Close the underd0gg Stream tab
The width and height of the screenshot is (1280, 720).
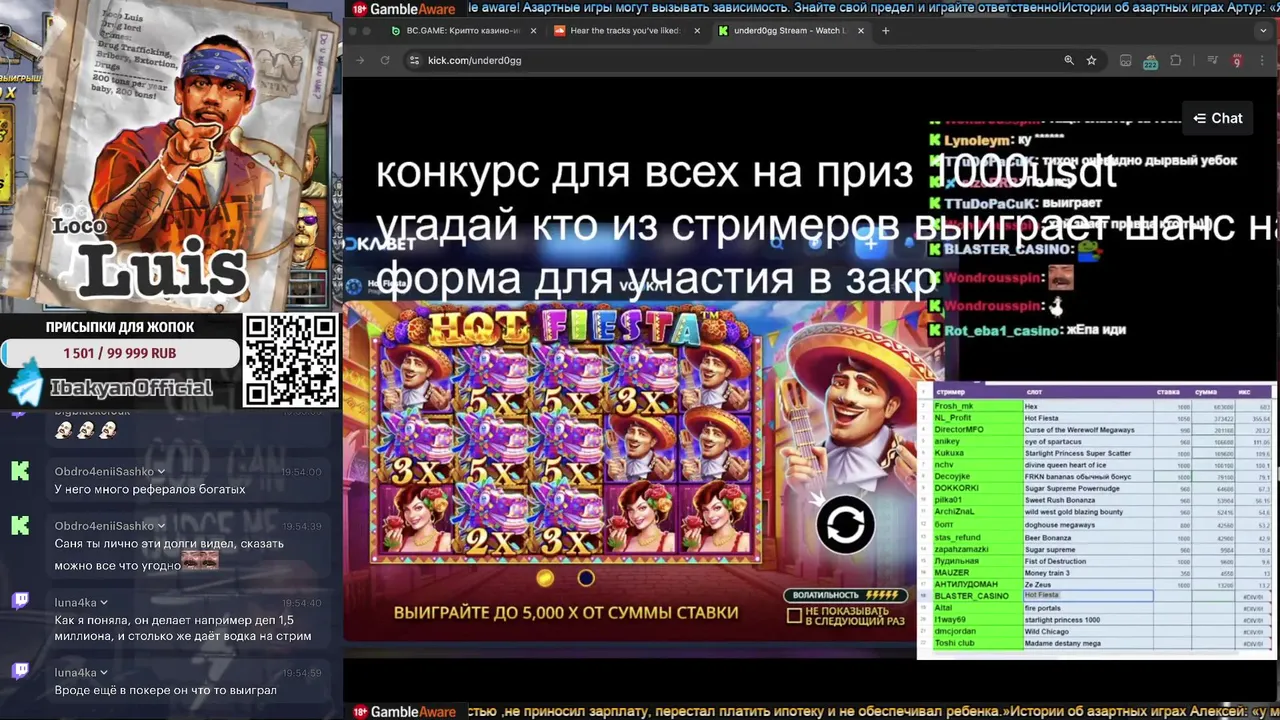(x=859, y=31)
